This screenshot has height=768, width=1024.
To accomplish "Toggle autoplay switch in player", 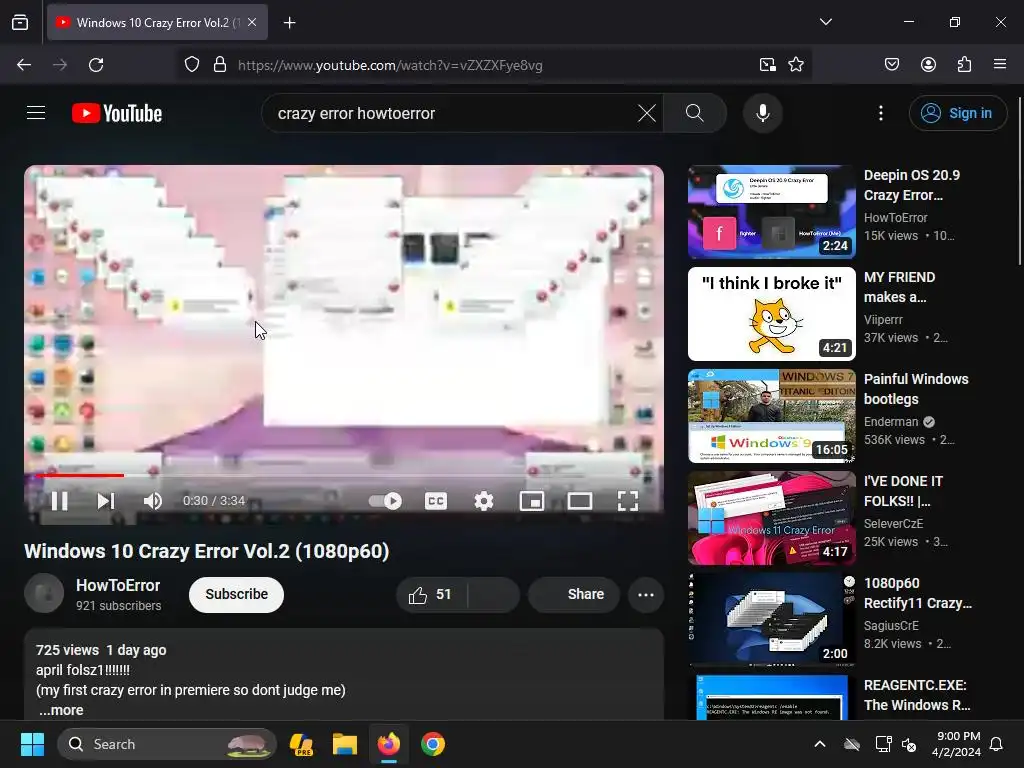I will tap(385, 501).
